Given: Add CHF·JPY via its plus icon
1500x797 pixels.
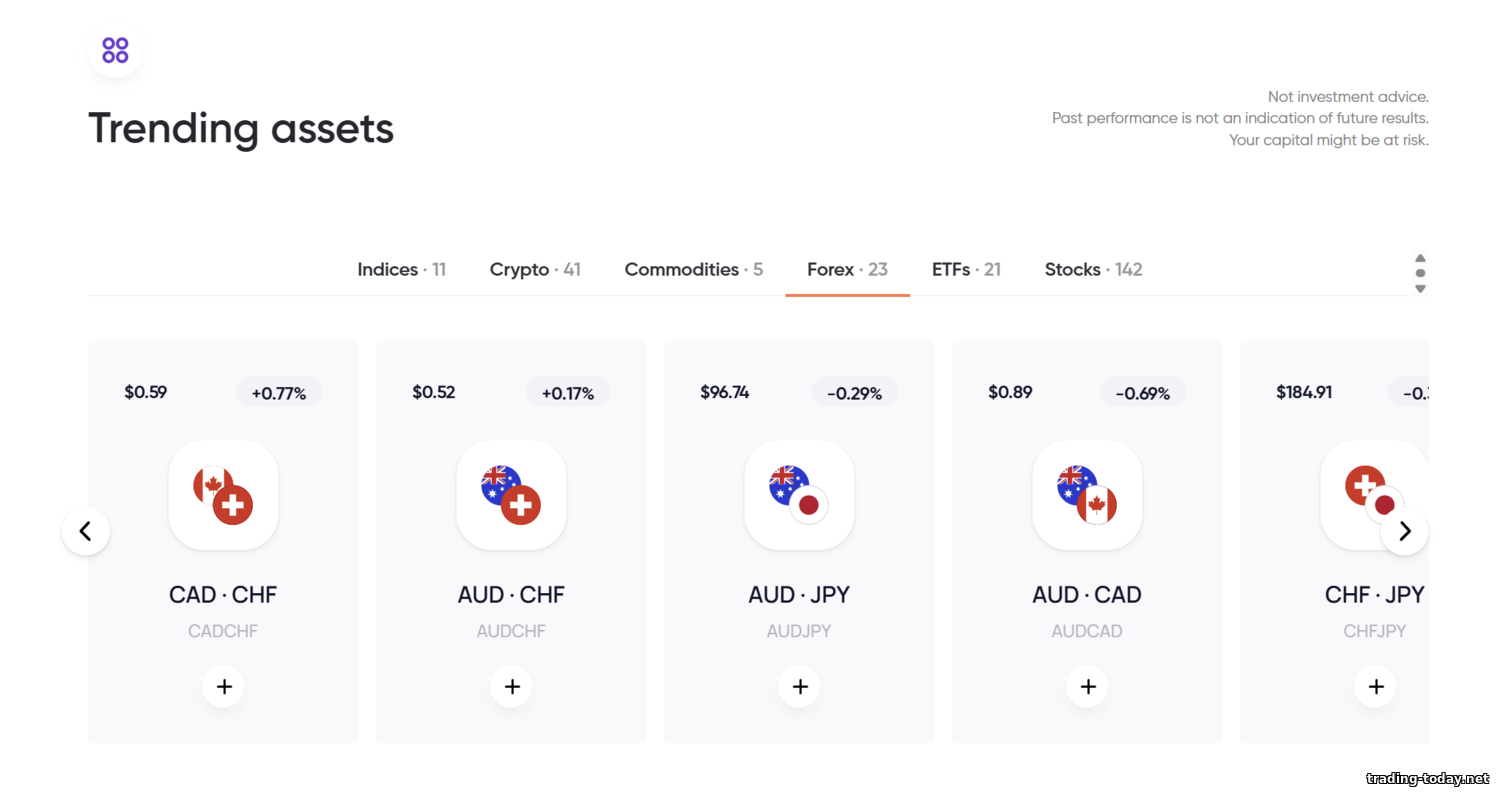Looking at the screenshot, I should (1375, 687).
